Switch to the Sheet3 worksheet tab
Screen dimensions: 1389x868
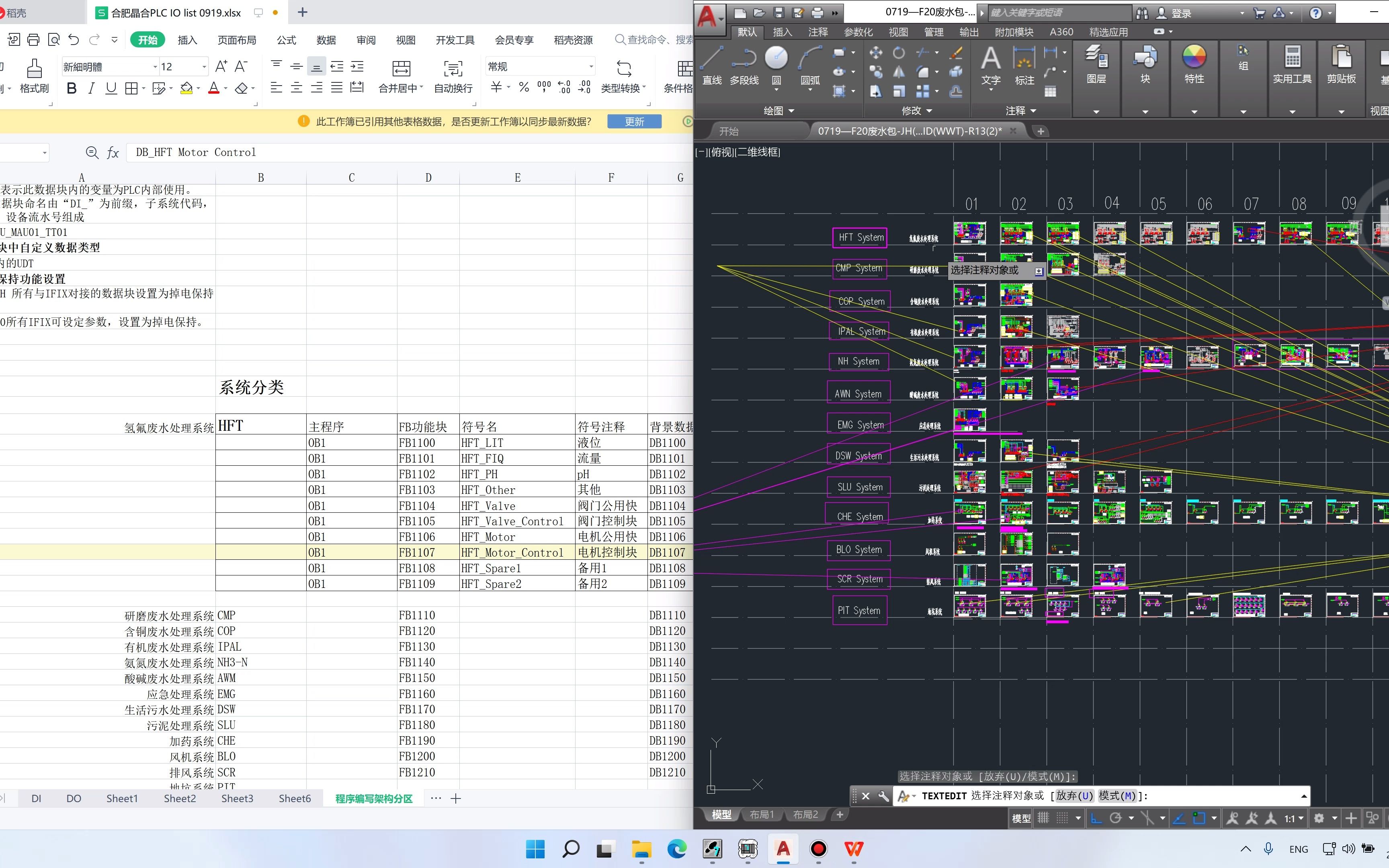pyautogui.click(x=237, y=798)
